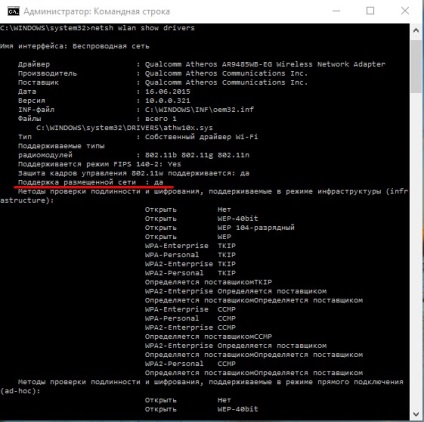424x422 pixels.
Task: Click the window title text 'Администратор: Командная строка'
Action: pos(97,12)
